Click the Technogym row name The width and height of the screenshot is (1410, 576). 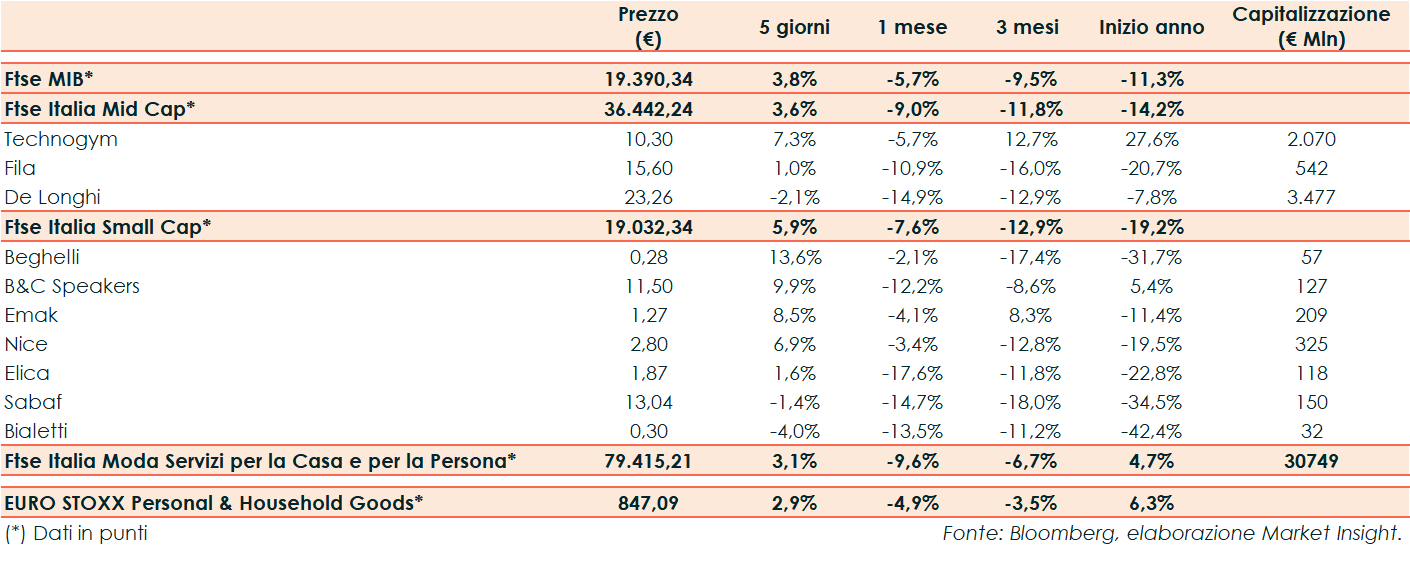tap(61, 139)
